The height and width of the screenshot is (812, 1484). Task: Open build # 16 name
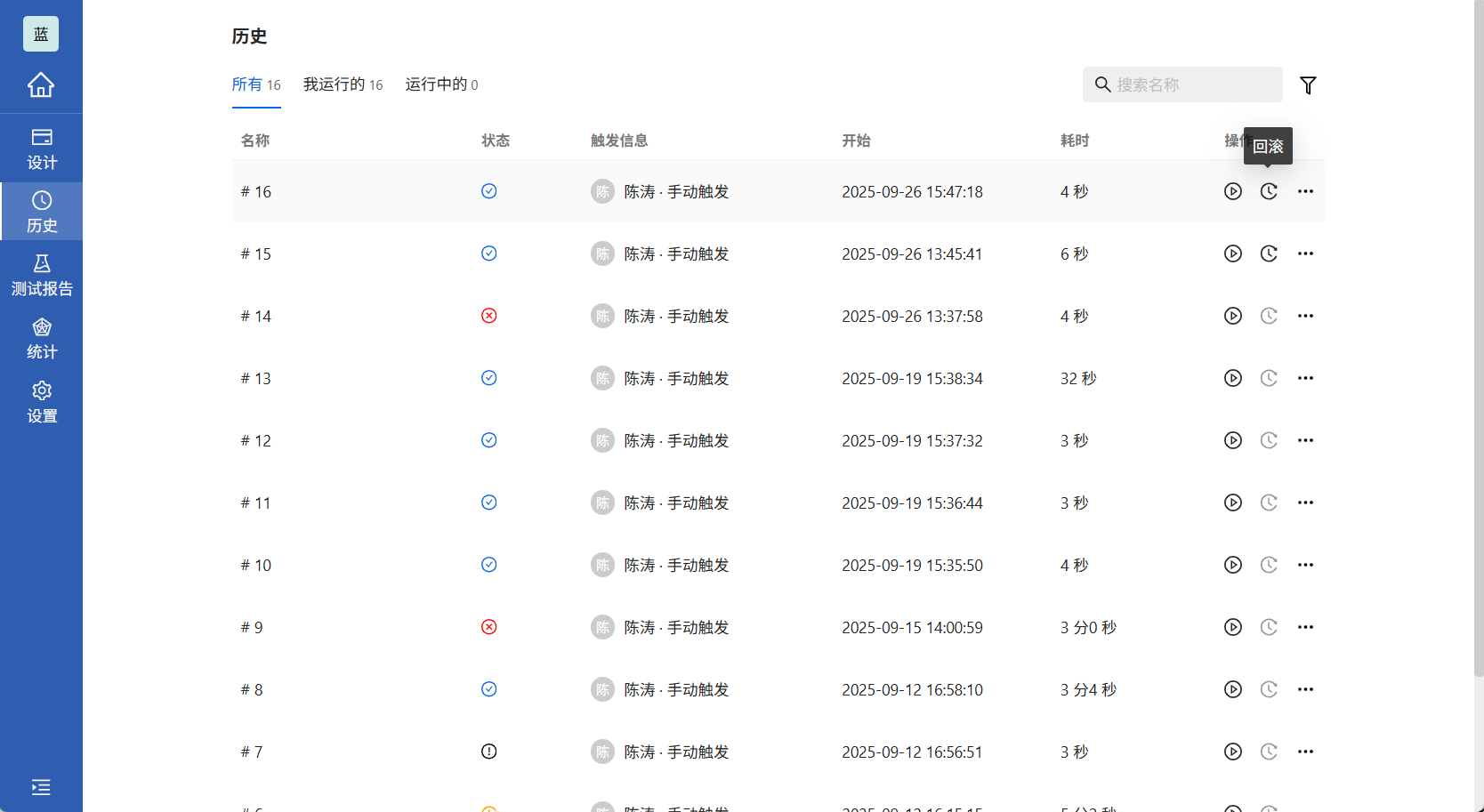[x=256, y=191]
